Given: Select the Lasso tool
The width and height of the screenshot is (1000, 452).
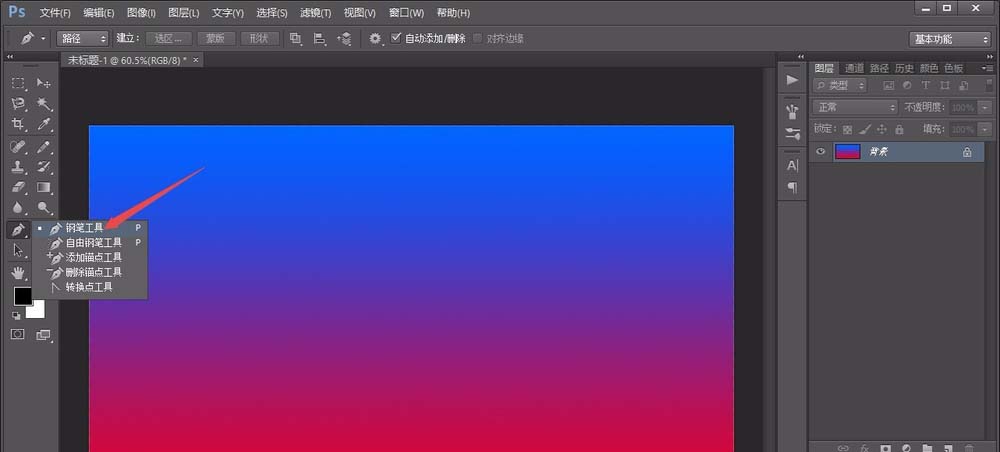Looking at the screenshot, I should click(18, 103).
